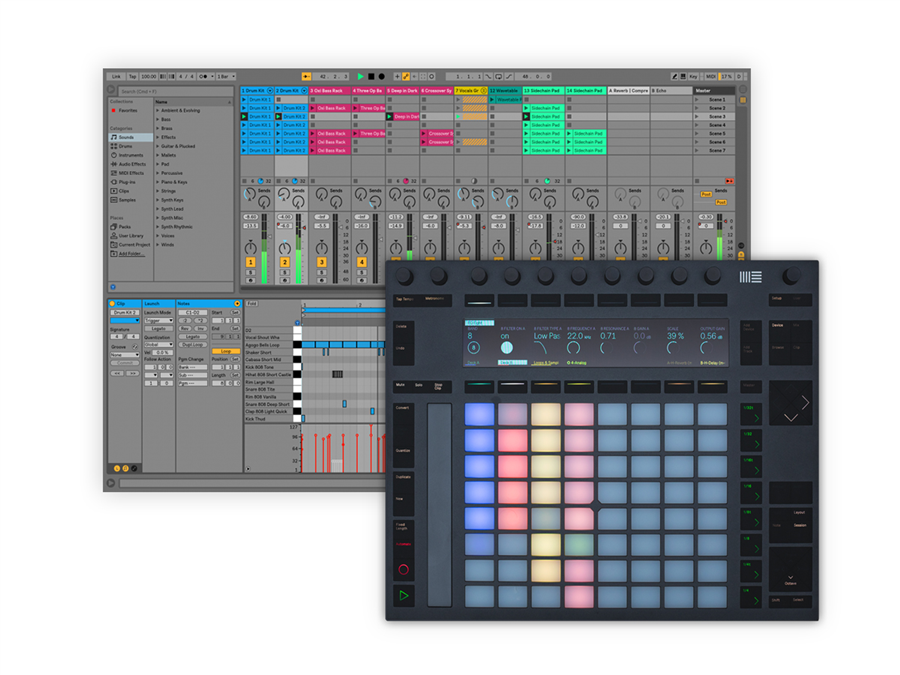Screen dimensions: 900x675
Task: Open the Launch Mode Trigger dropdown
Action: [158, 321]
